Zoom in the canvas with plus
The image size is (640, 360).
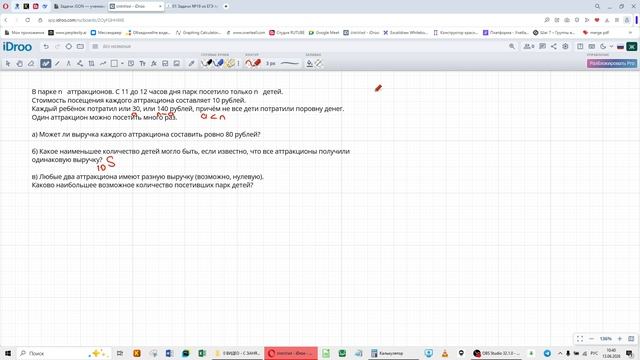click(x=620, y=339)
